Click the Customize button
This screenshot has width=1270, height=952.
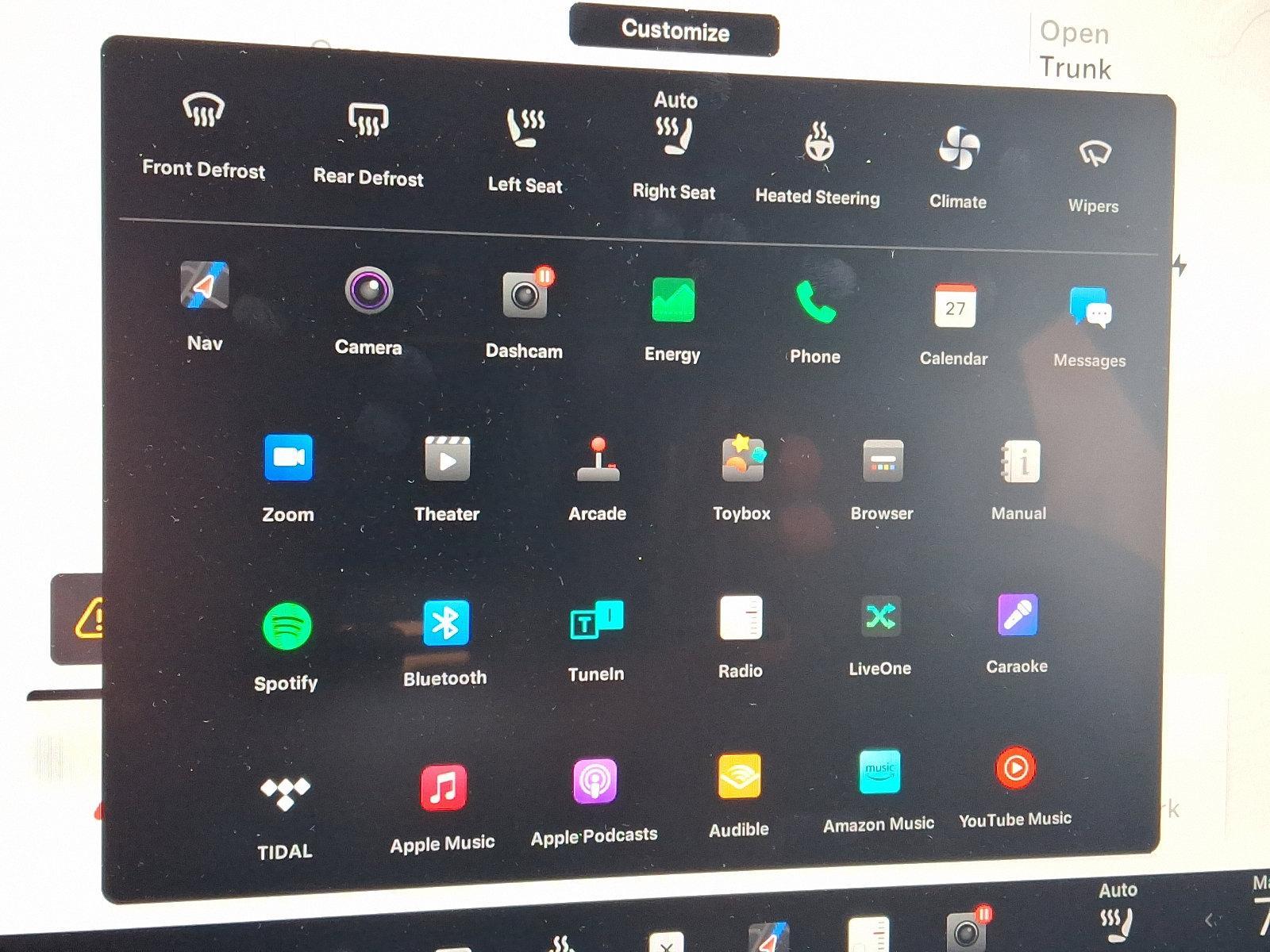[675, 31]
